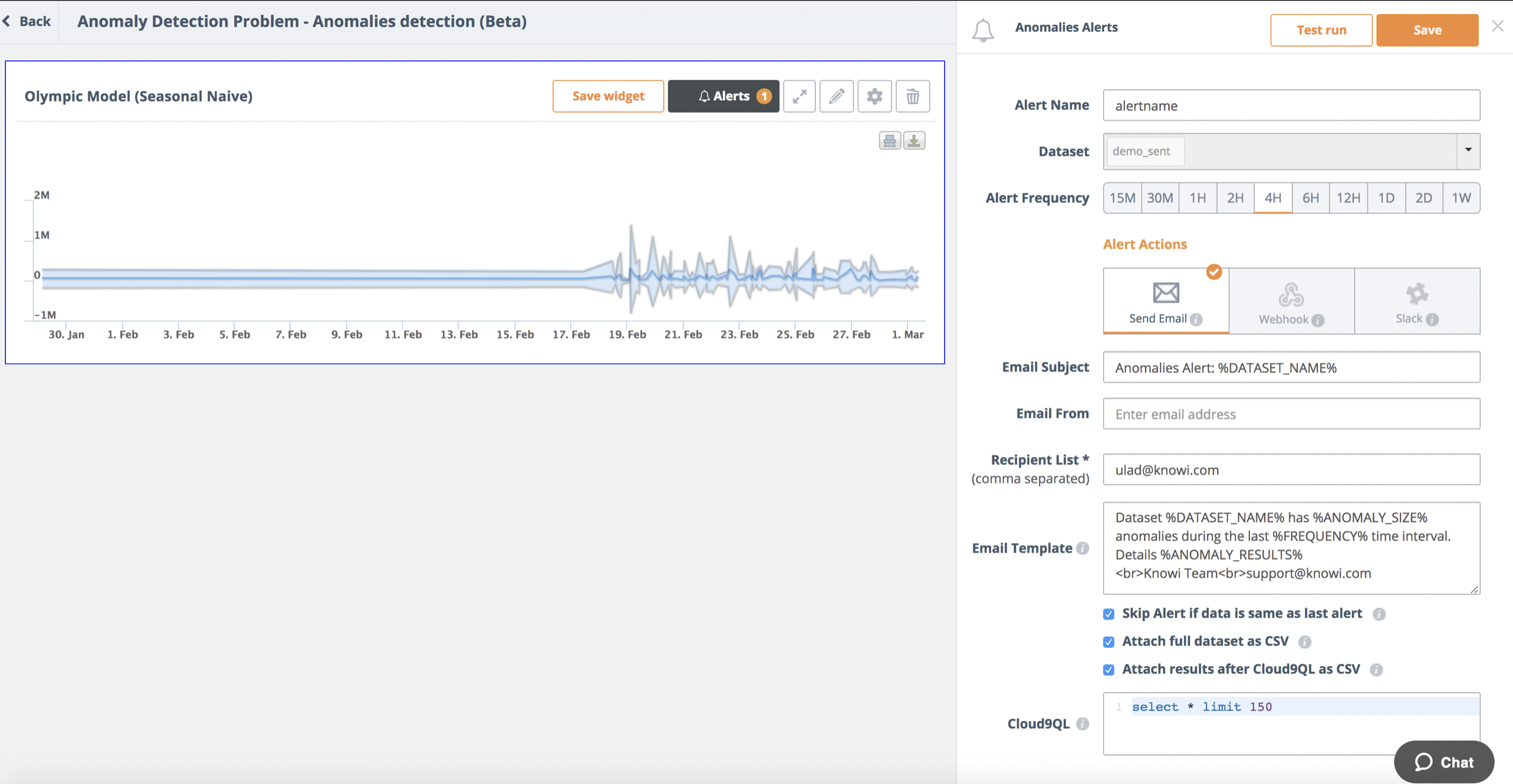Image resolution: width=1513 pixels, height=784 pixels.
Task: Open the Alerts dropdown button
Action: coord(723,96)
